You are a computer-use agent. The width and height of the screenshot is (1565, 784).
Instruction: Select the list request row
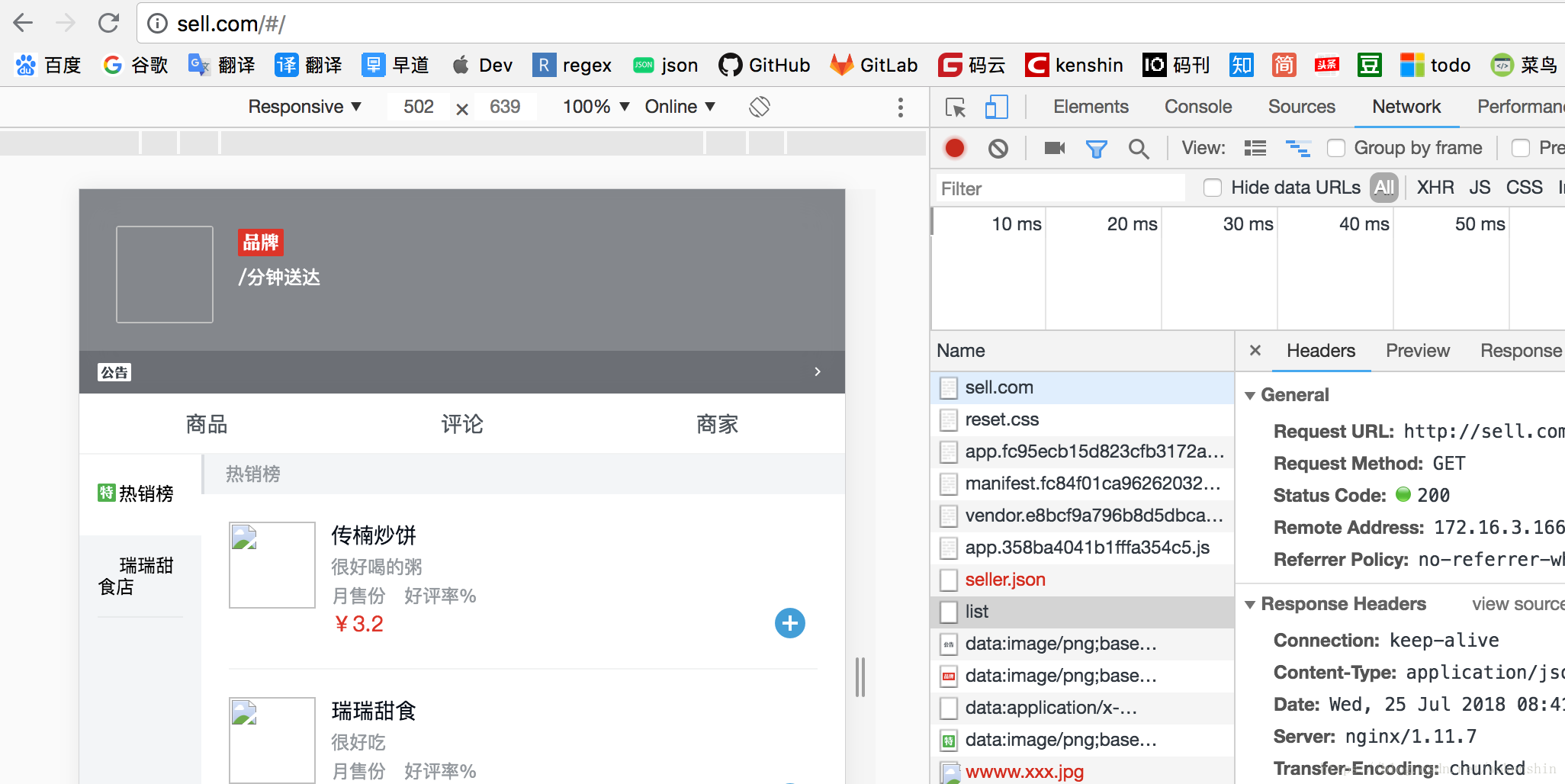(x=1082, y=612)
